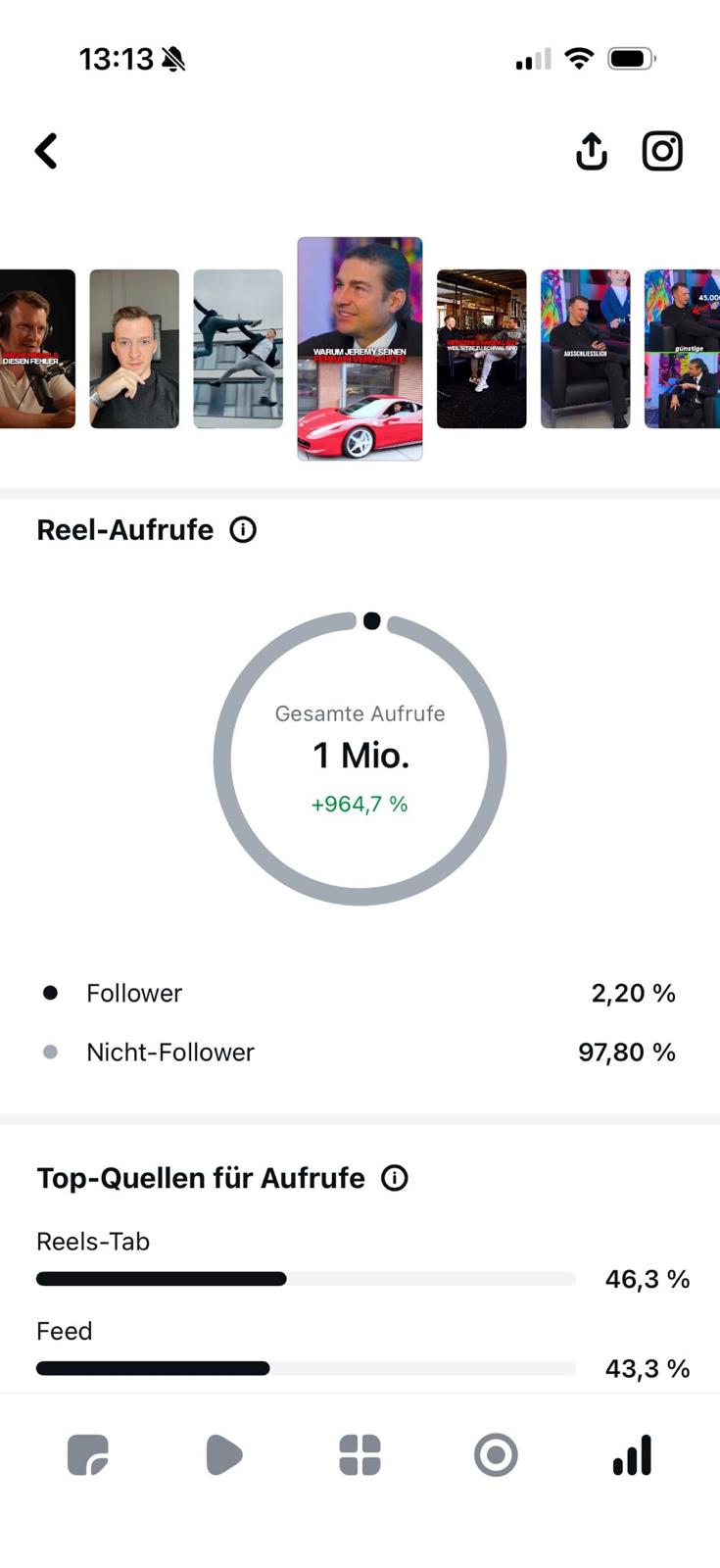Viewport: 720px width, 1568px height.
Task: Select the jumping man reel thumbnail
Action: 238,349
